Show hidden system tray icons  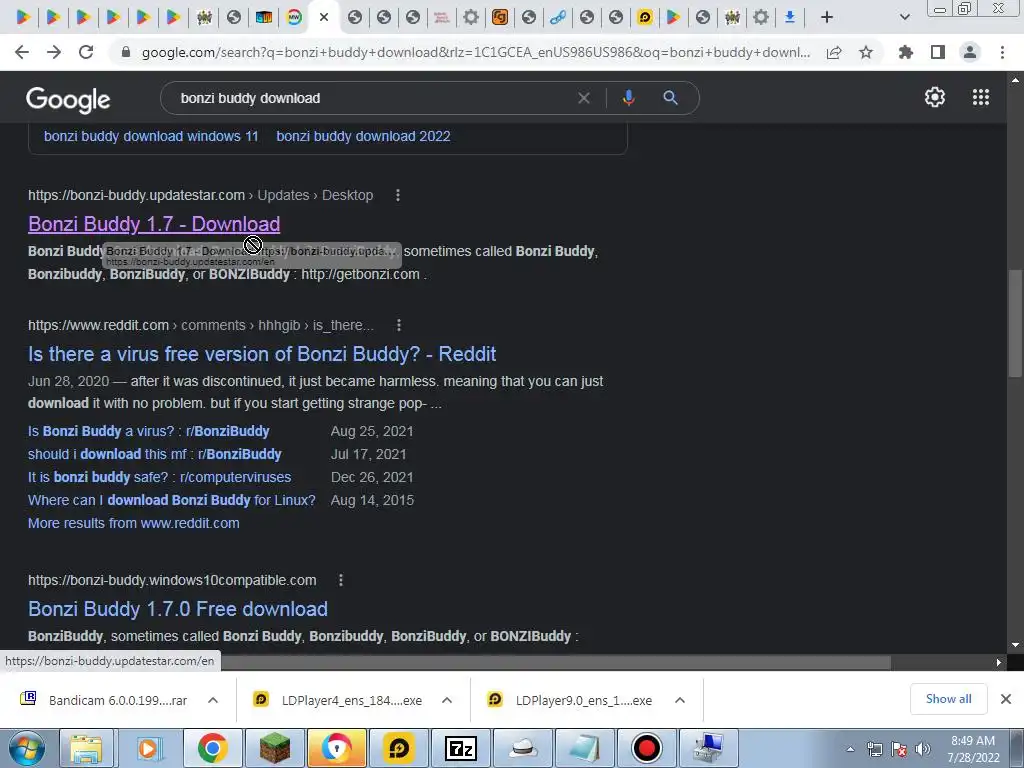point(850,749)
